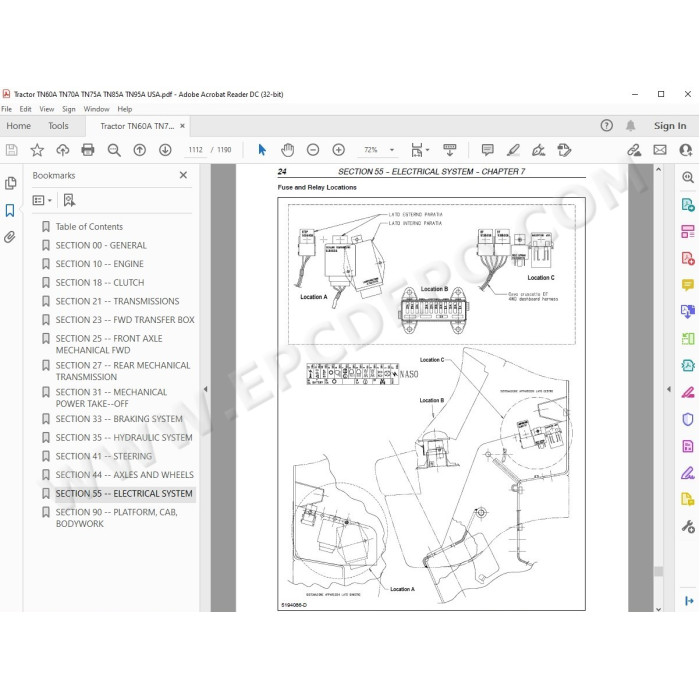
Task: Open the Sign menu
Action: [x=68, y=109]
